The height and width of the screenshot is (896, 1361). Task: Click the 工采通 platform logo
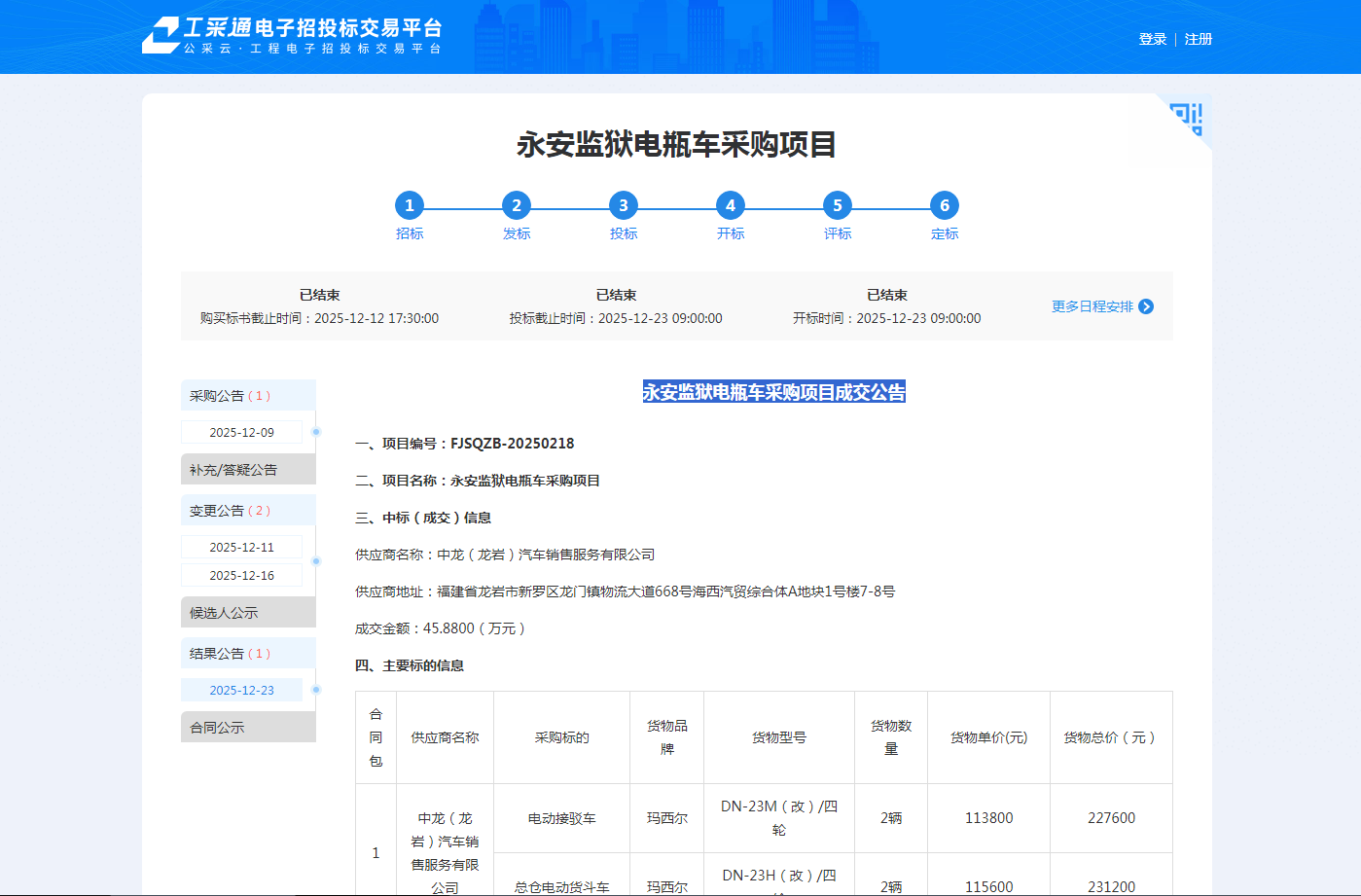click(292, 36)
